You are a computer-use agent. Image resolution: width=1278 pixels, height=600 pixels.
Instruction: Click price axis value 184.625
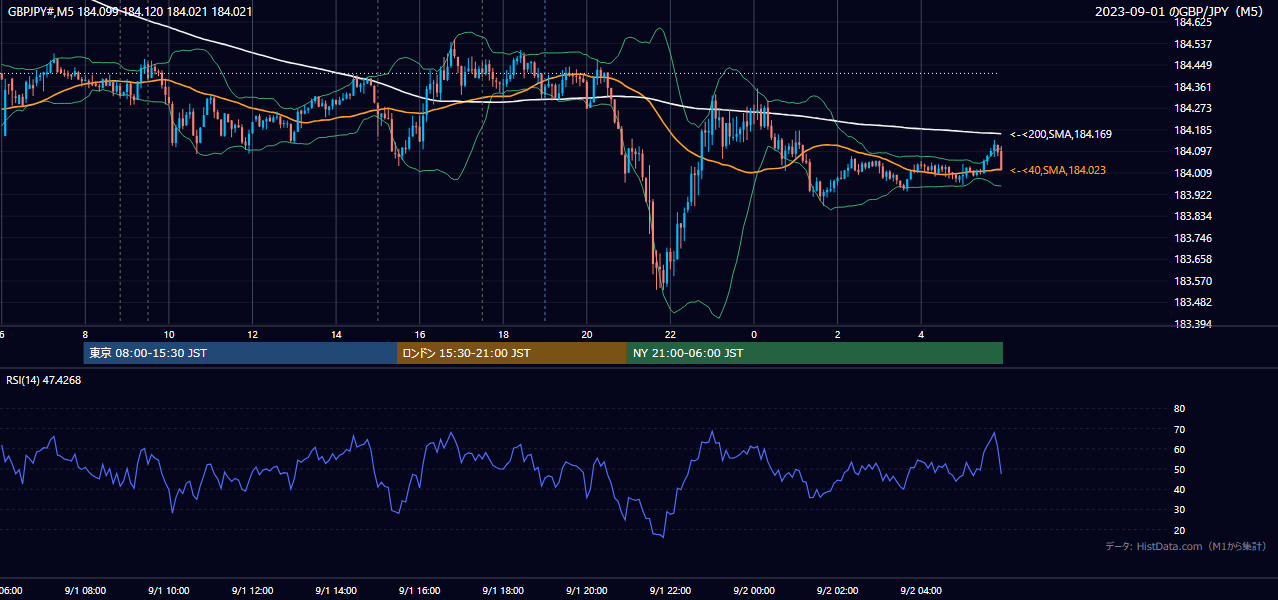1192,22
